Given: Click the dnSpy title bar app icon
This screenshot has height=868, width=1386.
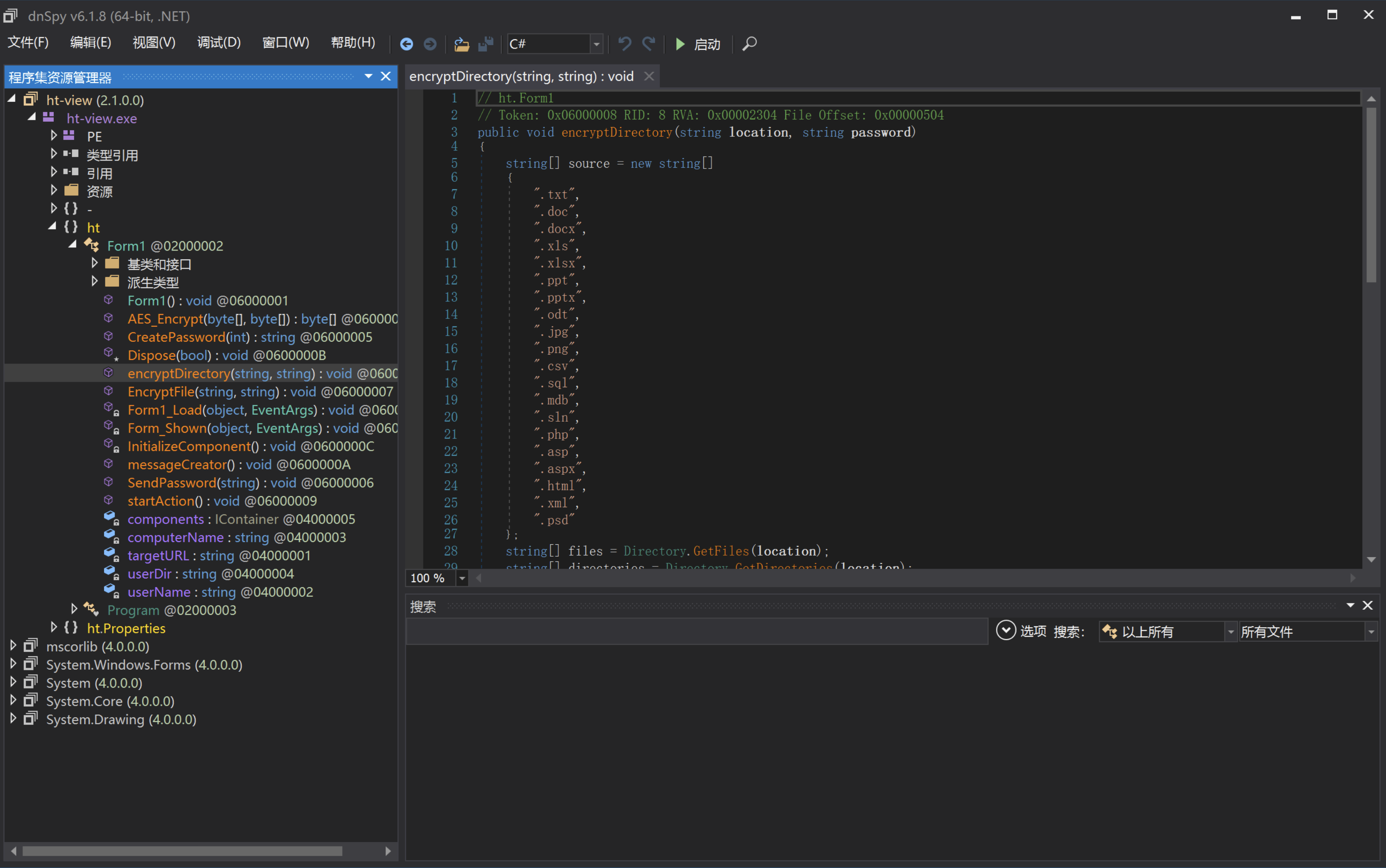Looking at the screenshot, I should pyautogui.click(x=10, y=15).
